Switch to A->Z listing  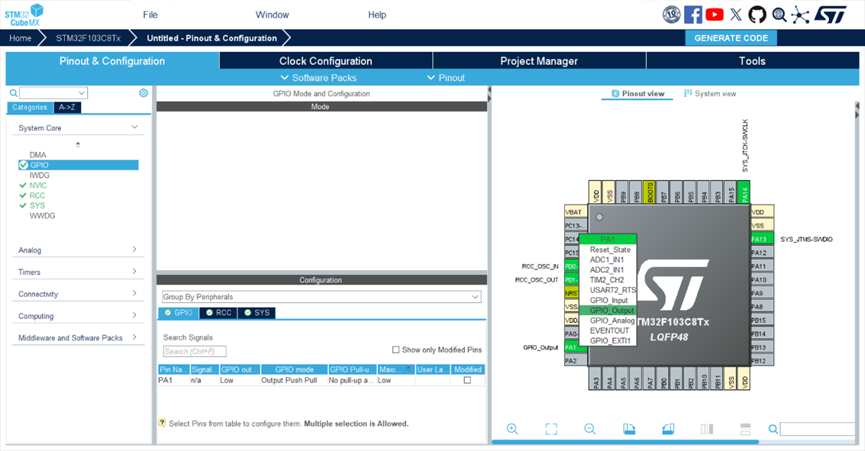click(67, 108)
